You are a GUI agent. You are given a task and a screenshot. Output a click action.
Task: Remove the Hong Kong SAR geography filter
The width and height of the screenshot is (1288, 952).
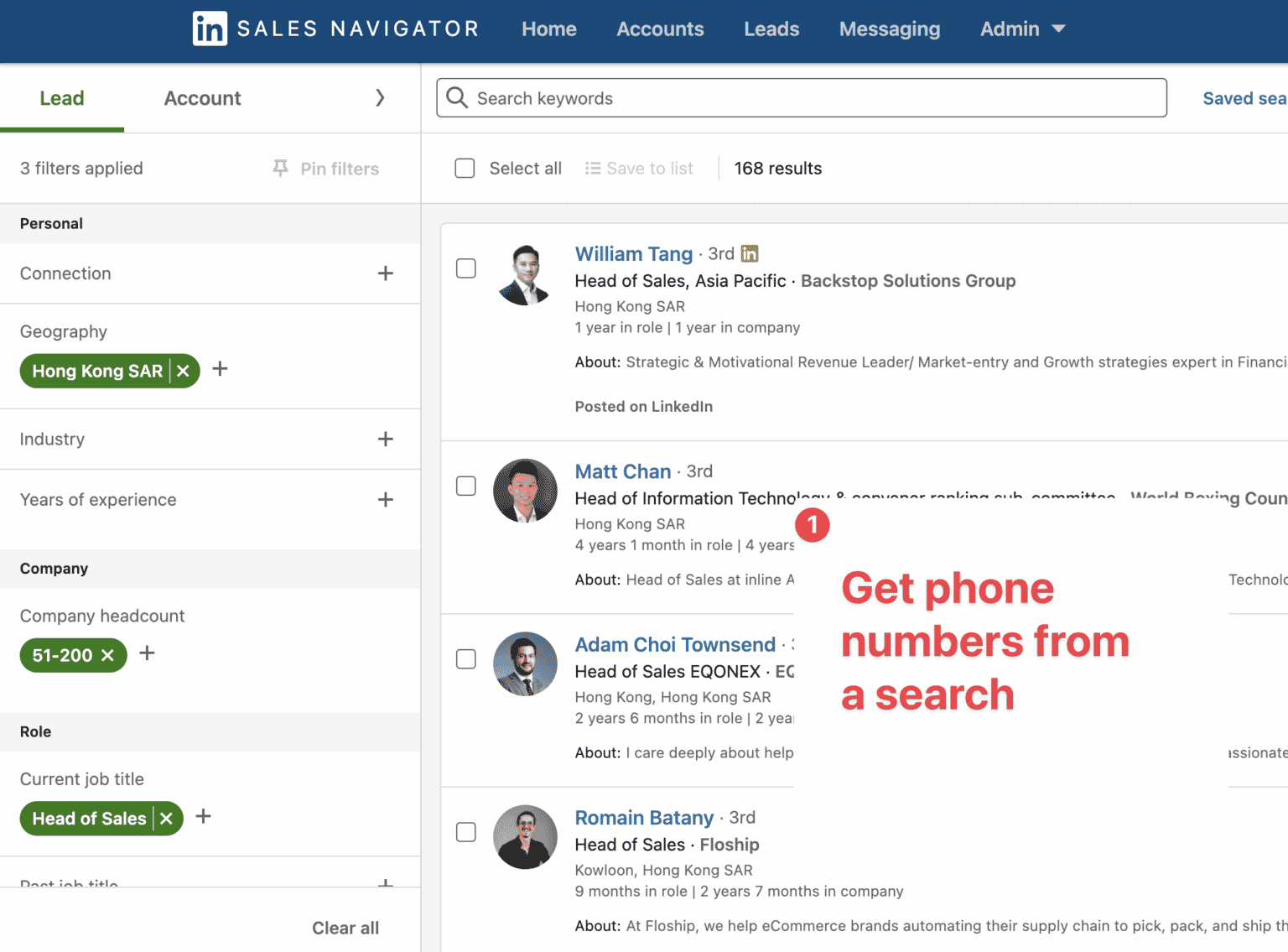click(x=183, y=371)
